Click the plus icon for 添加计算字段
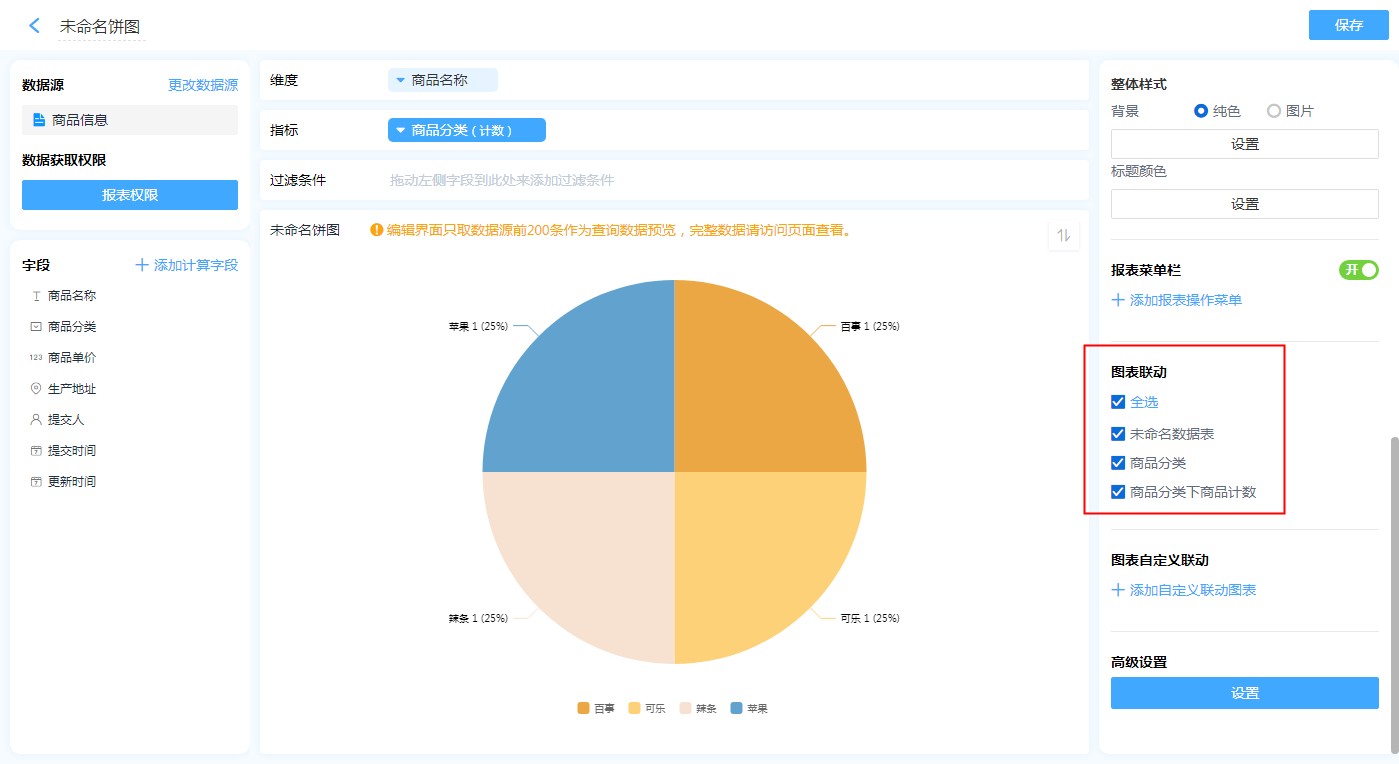Screen dimensions: 1399x764 142,265
